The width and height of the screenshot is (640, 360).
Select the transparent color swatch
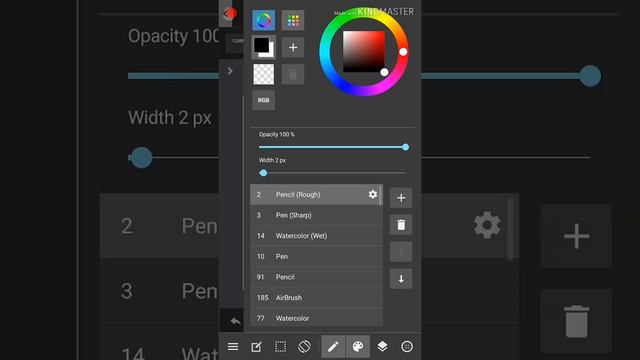[264, 74]
